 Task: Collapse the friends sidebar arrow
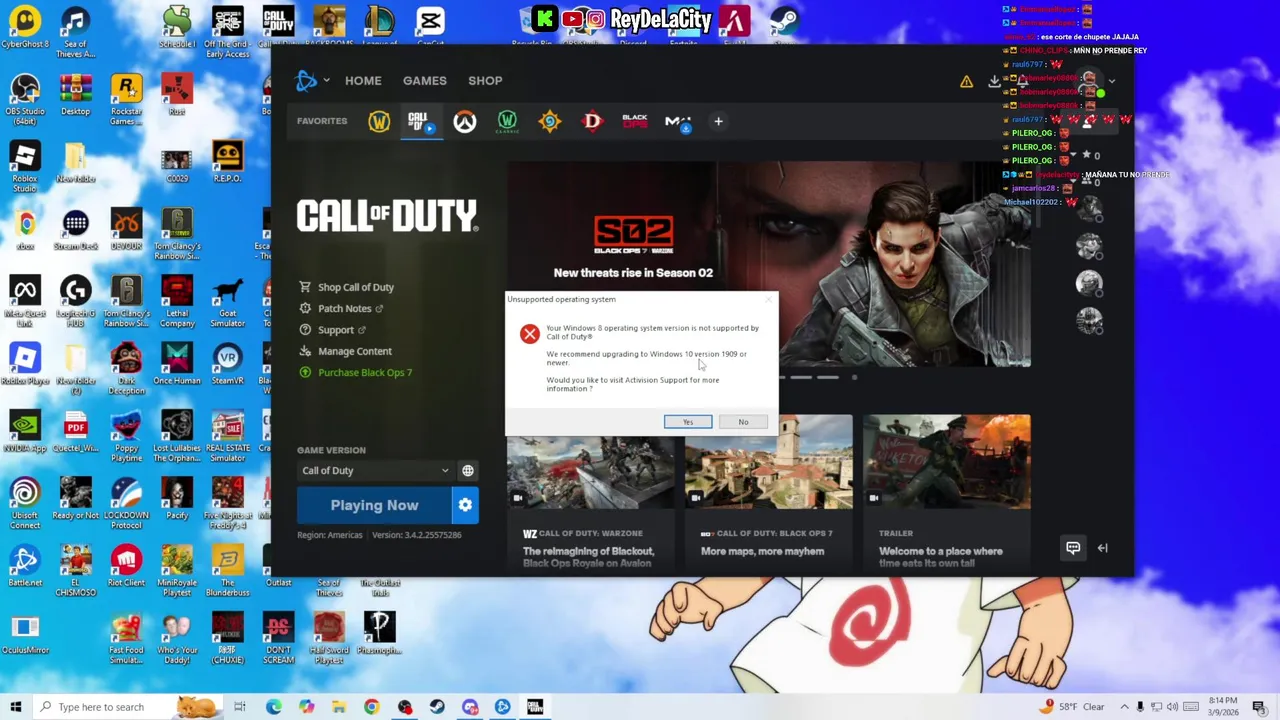(1103, 547)
